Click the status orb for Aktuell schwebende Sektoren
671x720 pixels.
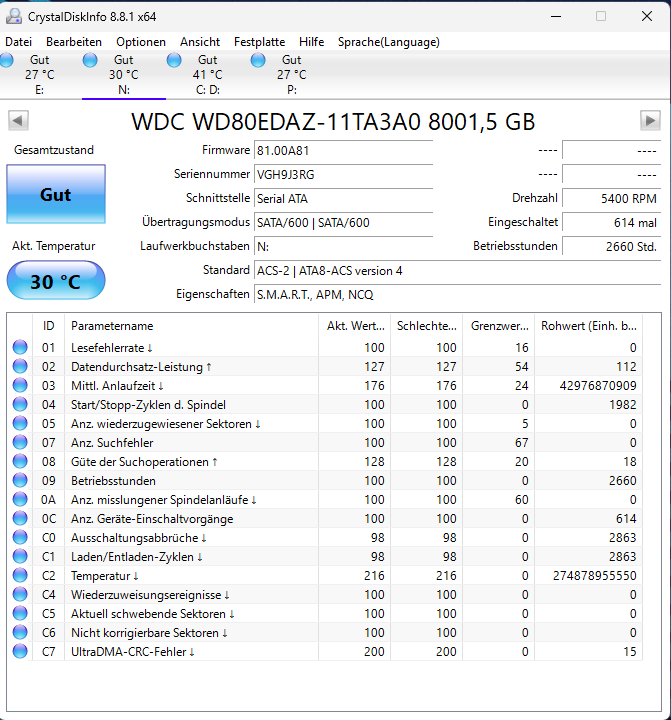[20, 613]
